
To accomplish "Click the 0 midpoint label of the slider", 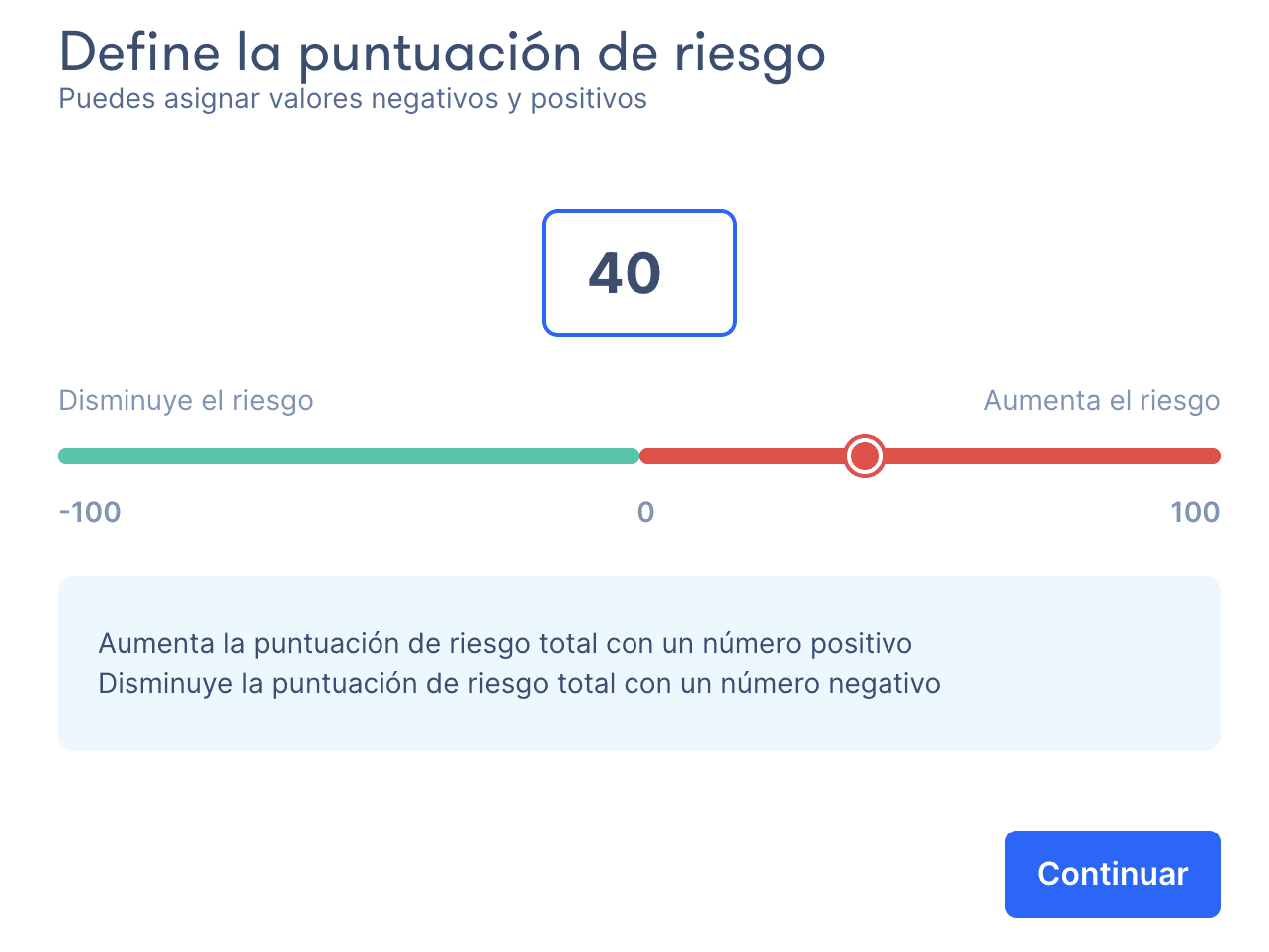I will pos(645,514).
